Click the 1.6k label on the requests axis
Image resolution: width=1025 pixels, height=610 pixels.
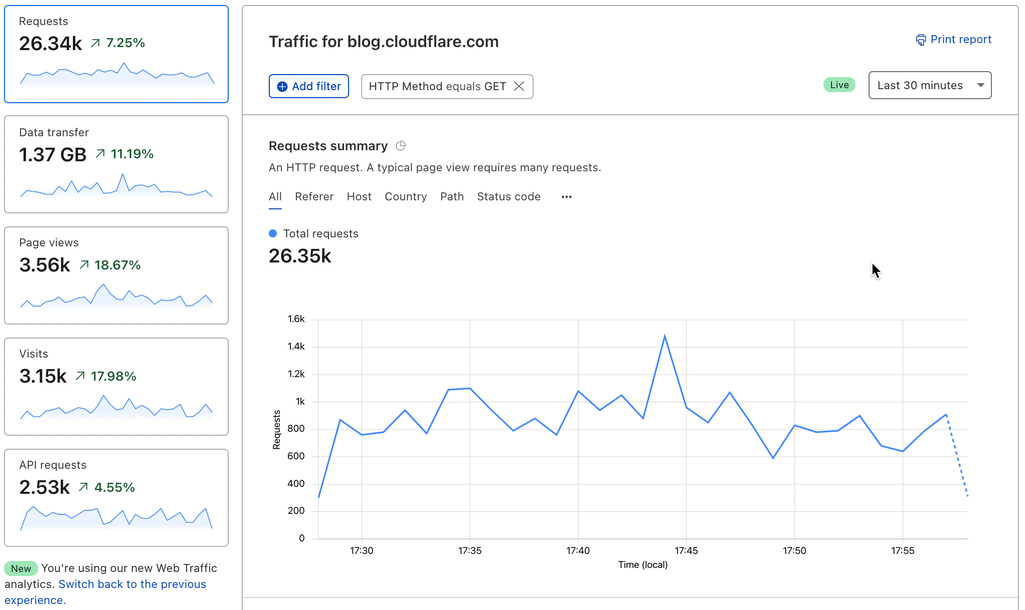[296, 319]
